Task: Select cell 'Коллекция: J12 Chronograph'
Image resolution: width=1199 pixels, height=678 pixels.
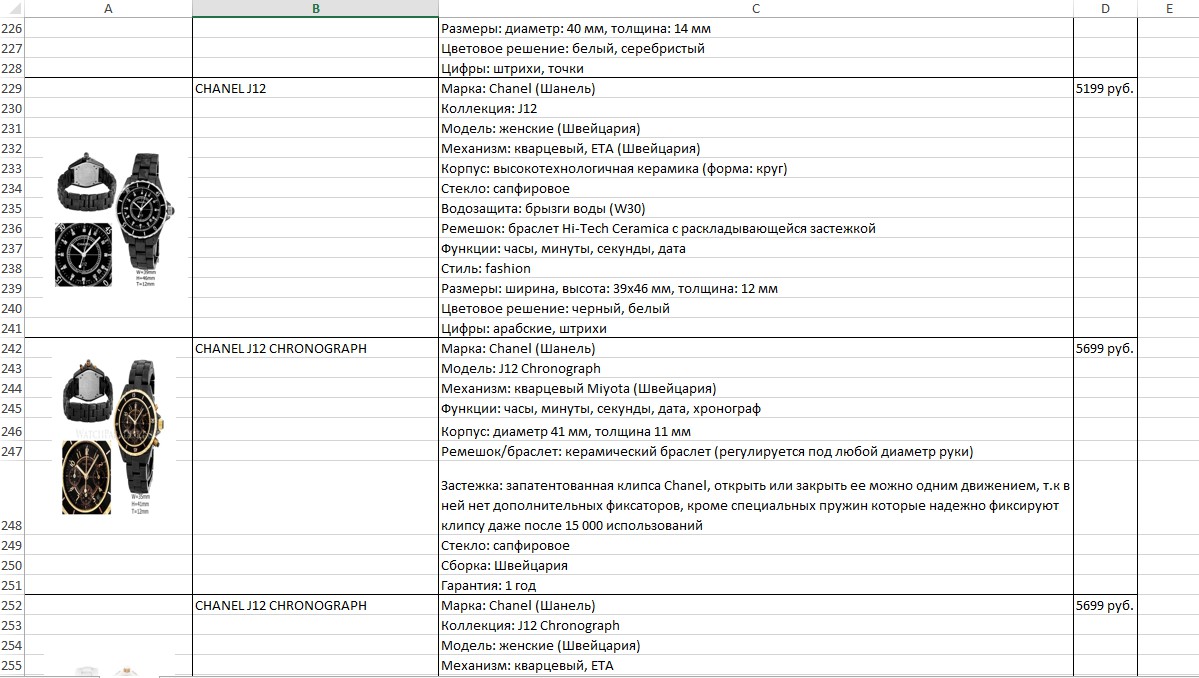Action: (x=755, y=625)
